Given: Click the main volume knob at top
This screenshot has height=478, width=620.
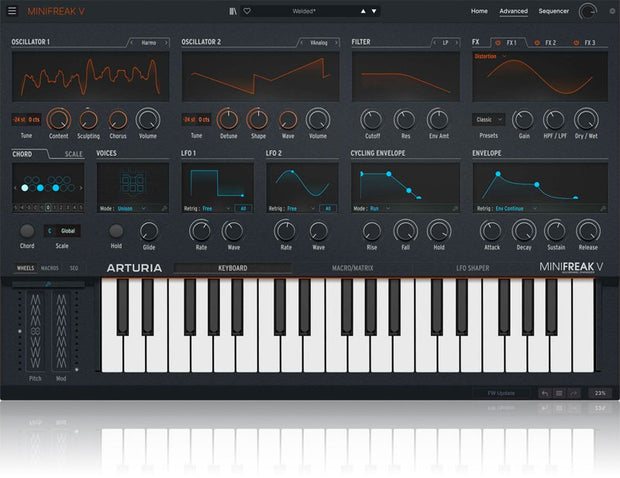Looking at the screenshot, I should pyautogui.click(x=588, y=11).
